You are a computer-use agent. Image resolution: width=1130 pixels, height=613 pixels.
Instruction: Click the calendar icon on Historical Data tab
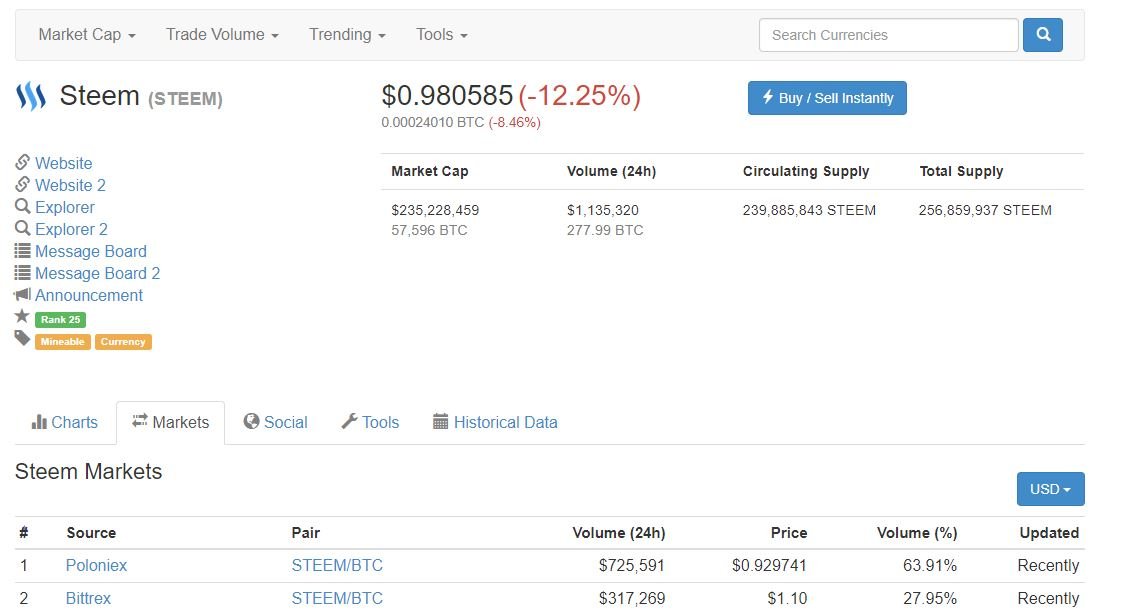click(x=440, y=421)
